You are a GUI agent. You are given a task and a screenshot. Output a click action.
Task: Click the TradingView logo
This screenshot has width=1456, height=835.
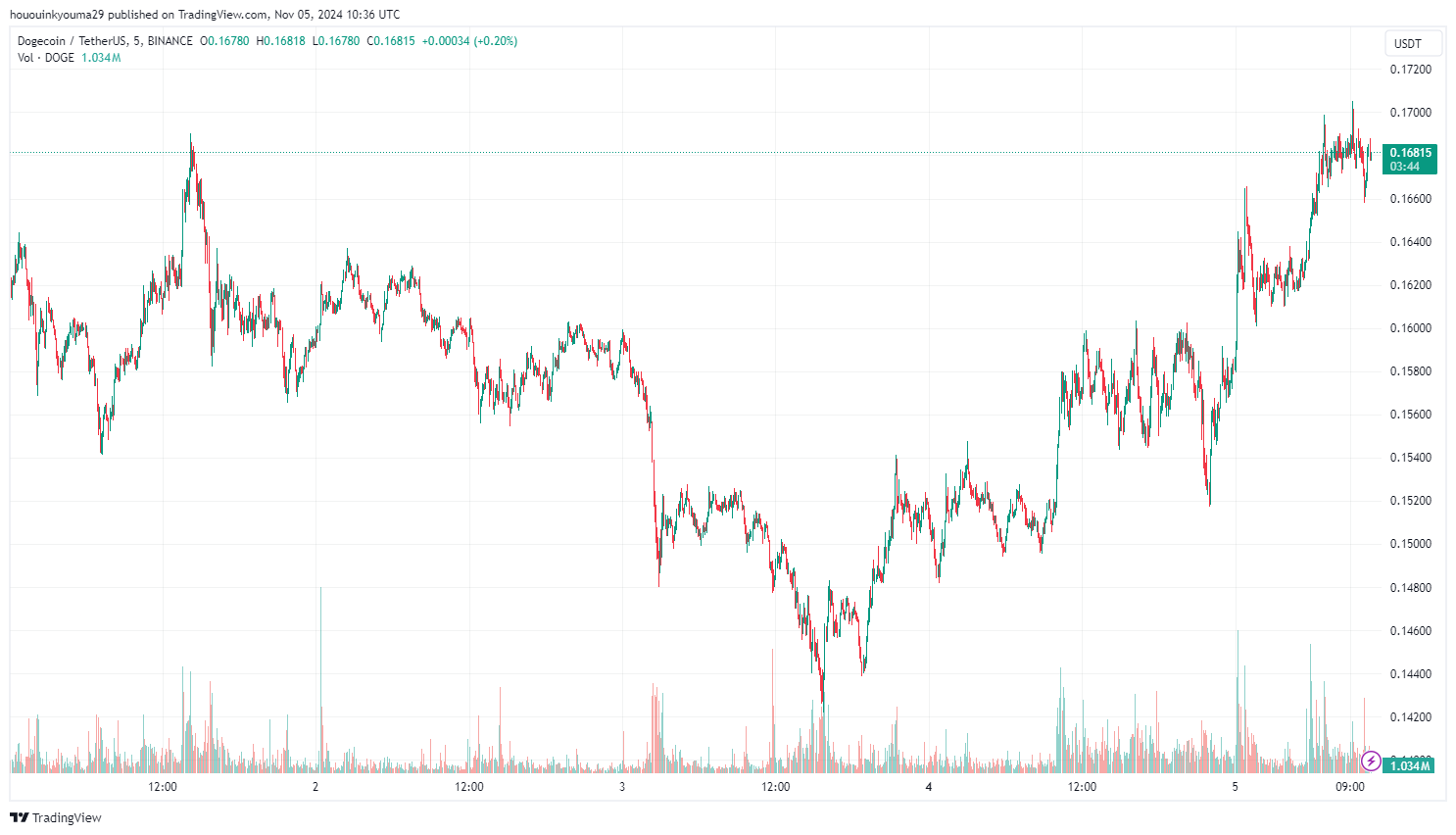pos(56,817)
